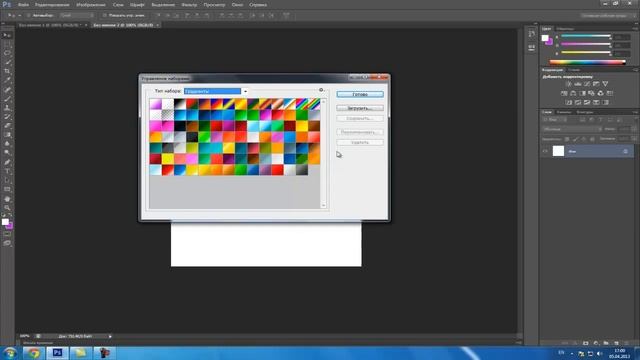
Task: Select the Rectangular Marquee tool
Action: 7,44
